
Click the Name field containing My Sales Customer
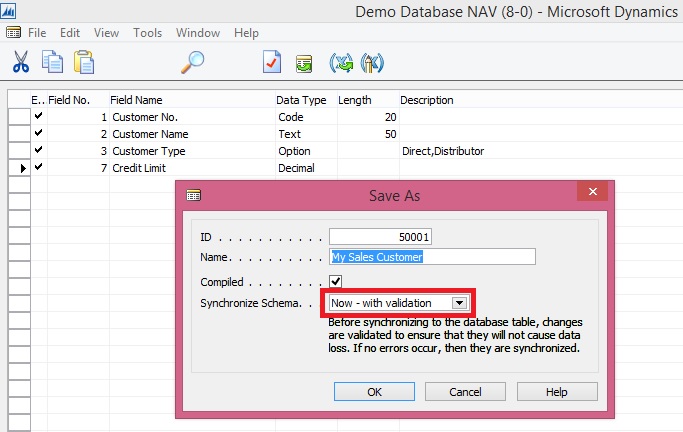tap(432, 257)
